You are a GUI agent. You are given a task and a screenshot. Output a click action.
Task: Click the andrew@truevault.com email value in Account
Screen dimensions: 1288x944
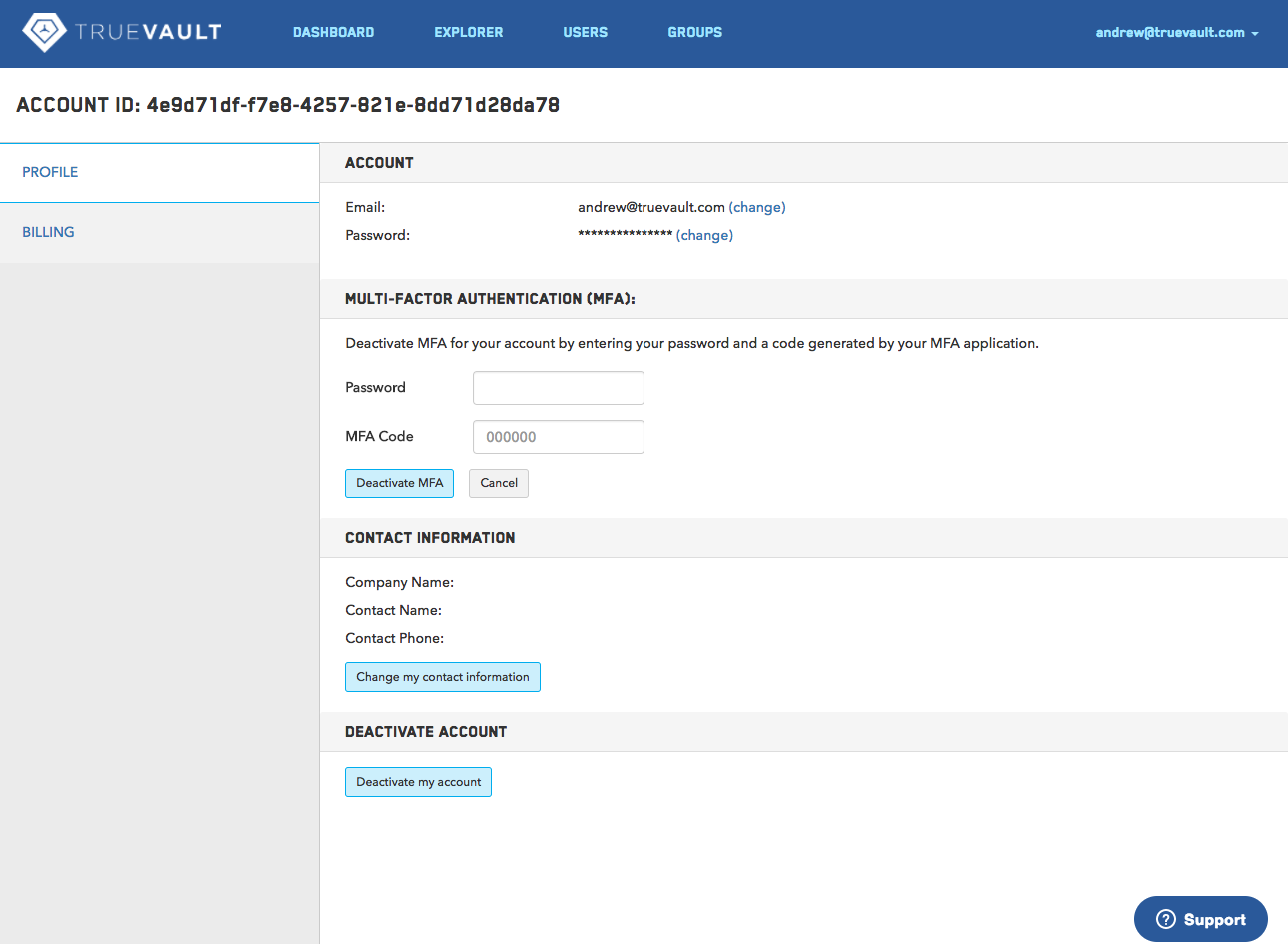651,207
